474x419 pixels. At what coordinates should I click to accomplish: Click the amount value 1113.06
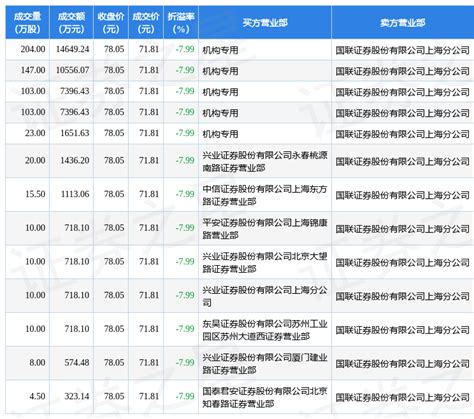(x=75, y=194)
